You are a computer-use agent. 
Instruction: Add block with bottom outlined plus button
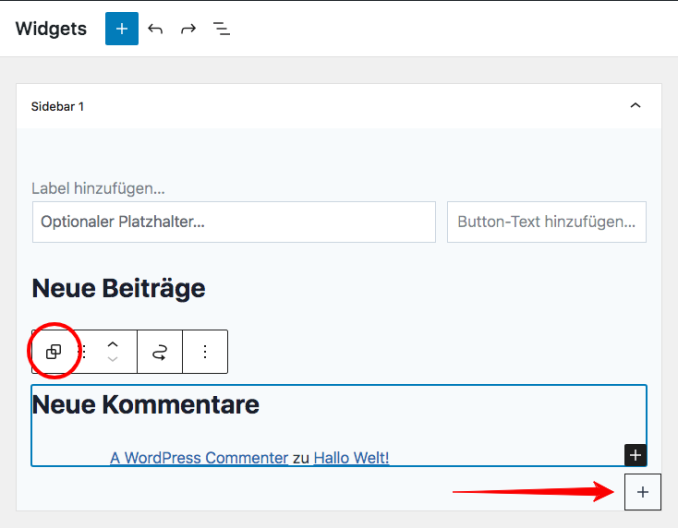click(643, 492)
